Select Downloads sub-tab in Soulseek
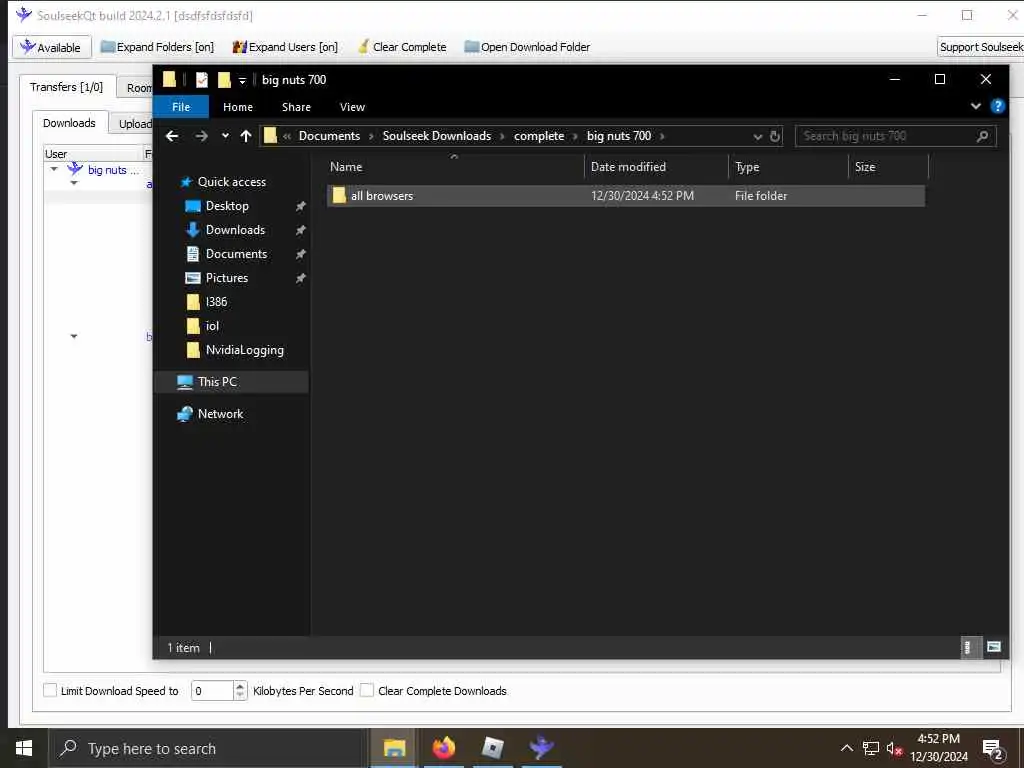Viewport: 1024px width, 768px height. pyautogui.click(x=69, y=123)
